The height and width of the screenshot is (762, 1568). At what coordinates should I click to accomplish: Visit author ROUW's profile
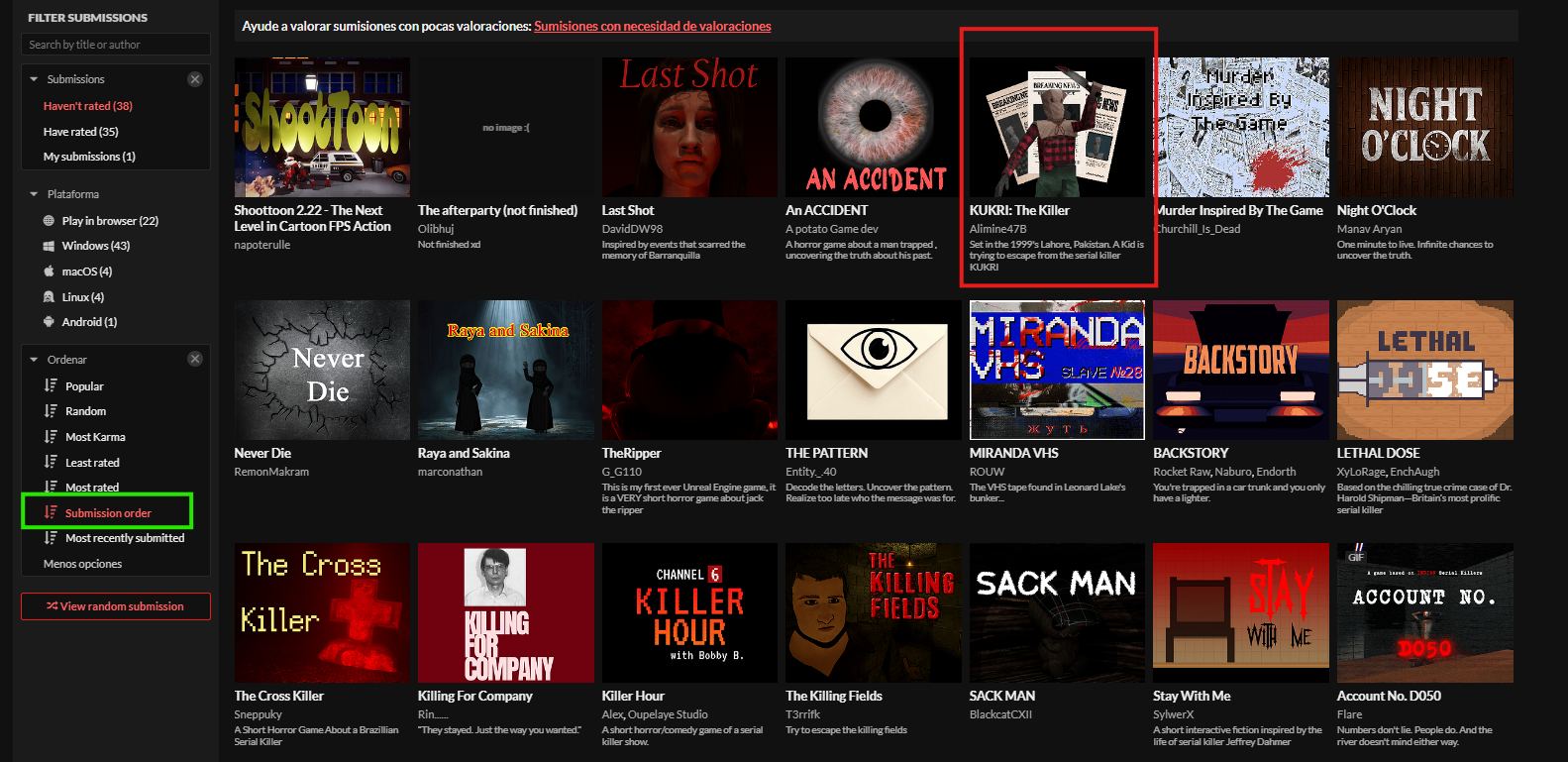coord(987,472)
